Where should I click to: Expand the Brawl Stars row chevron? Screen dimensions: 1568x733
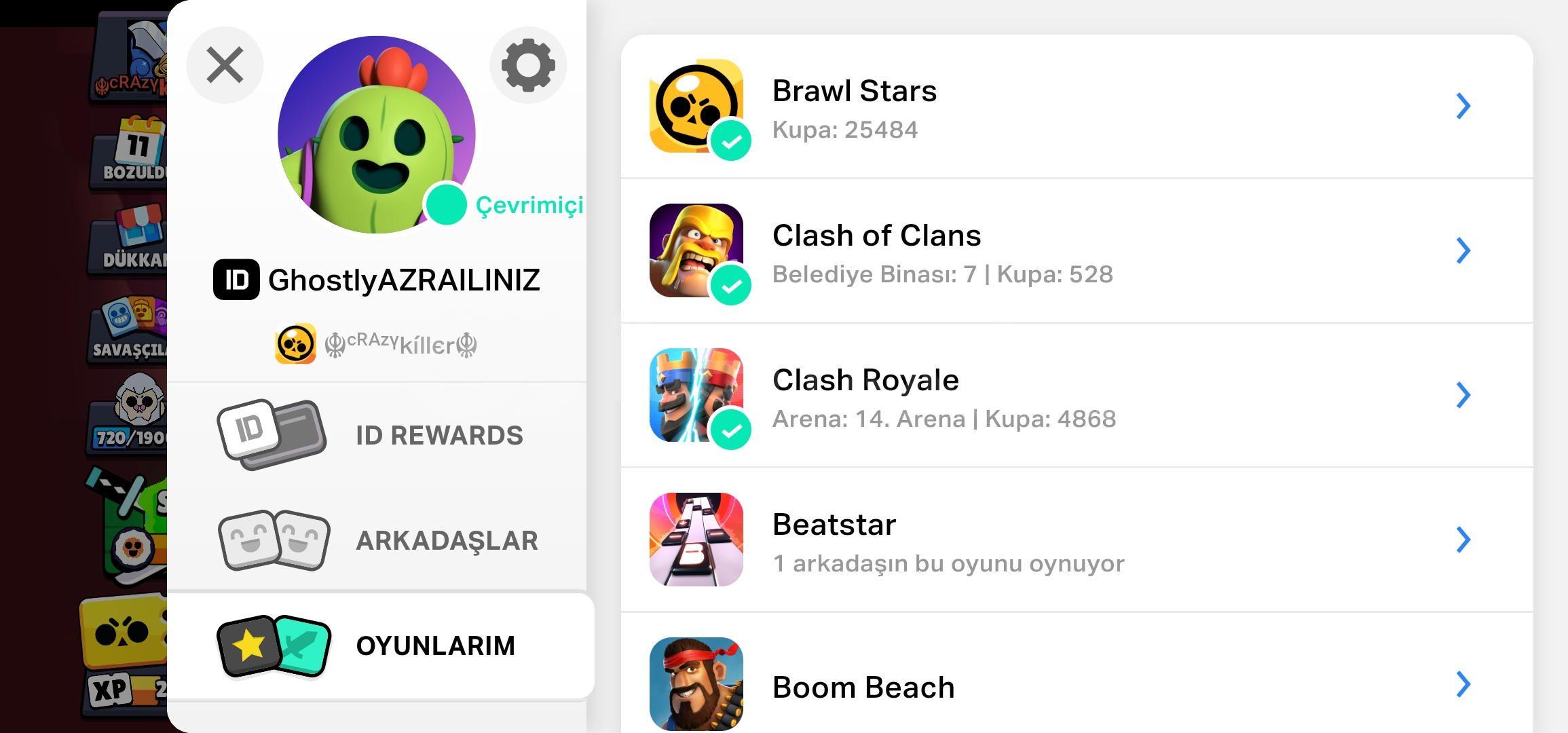(x=1463, y=106)
